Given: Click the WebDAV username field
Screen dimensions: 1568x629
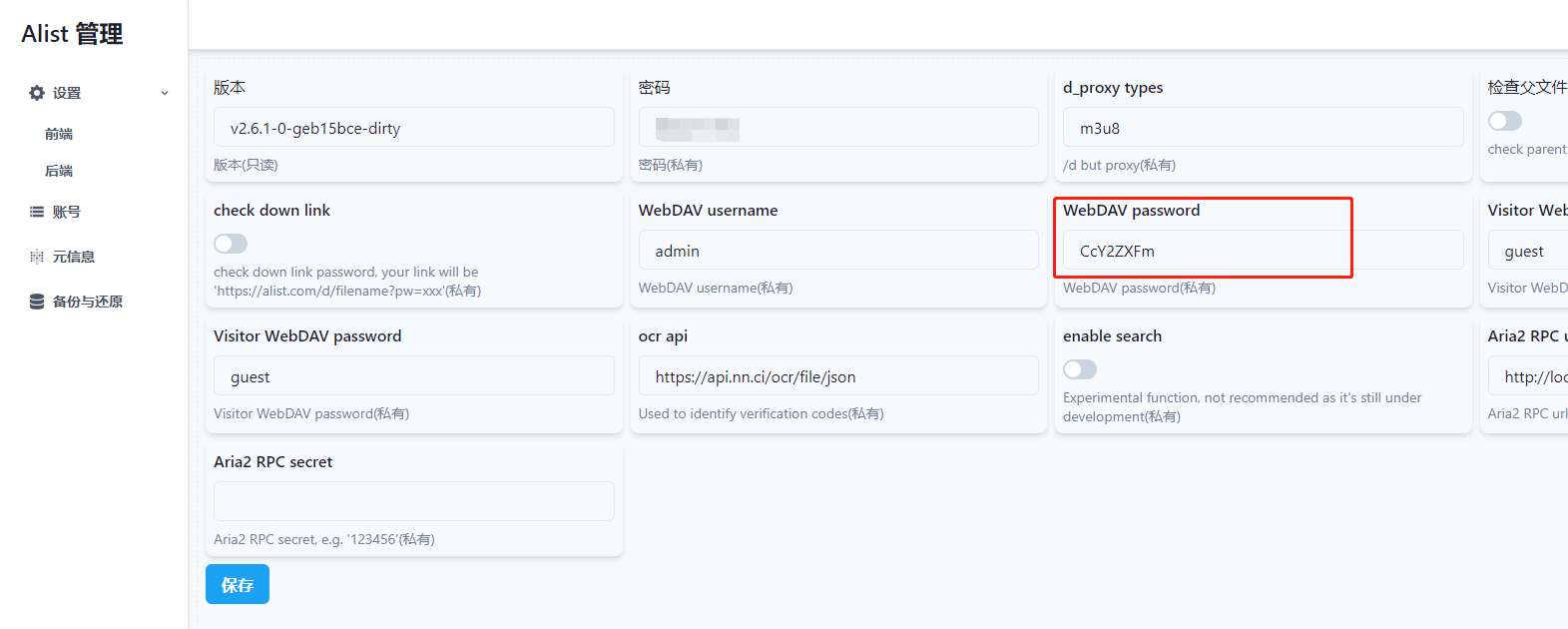Looking at the screenshot, I should pos(838,251).
